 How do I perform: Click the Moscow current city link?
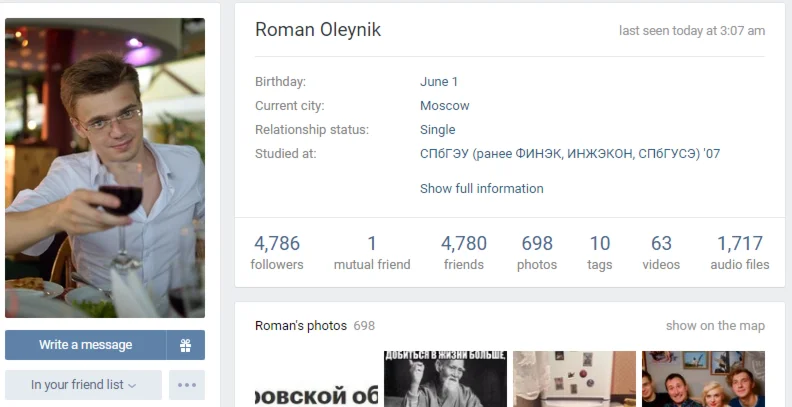[x=444, y=106]
